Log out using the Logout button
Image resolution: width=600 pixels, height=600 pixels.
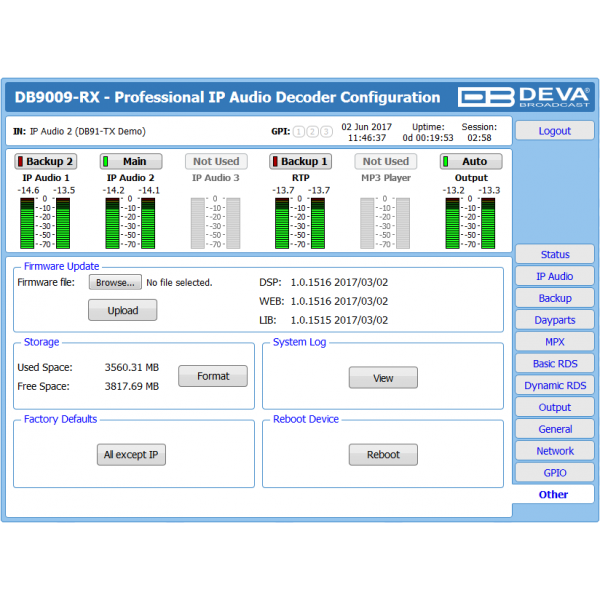pyautogui.click(x=554, y=131)
